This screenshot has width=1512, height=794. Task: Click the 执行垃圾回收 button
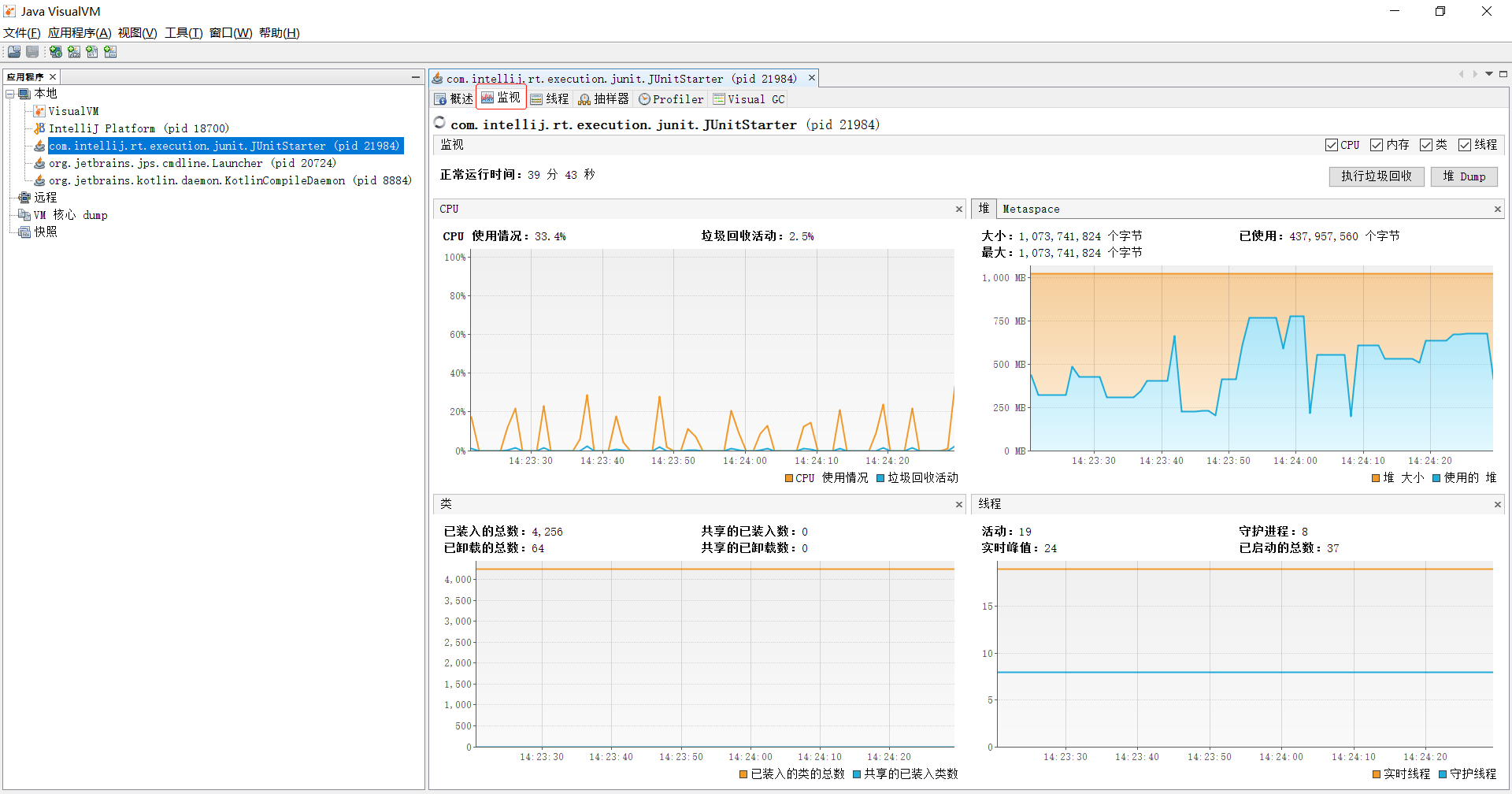(x=1377, y=176)
